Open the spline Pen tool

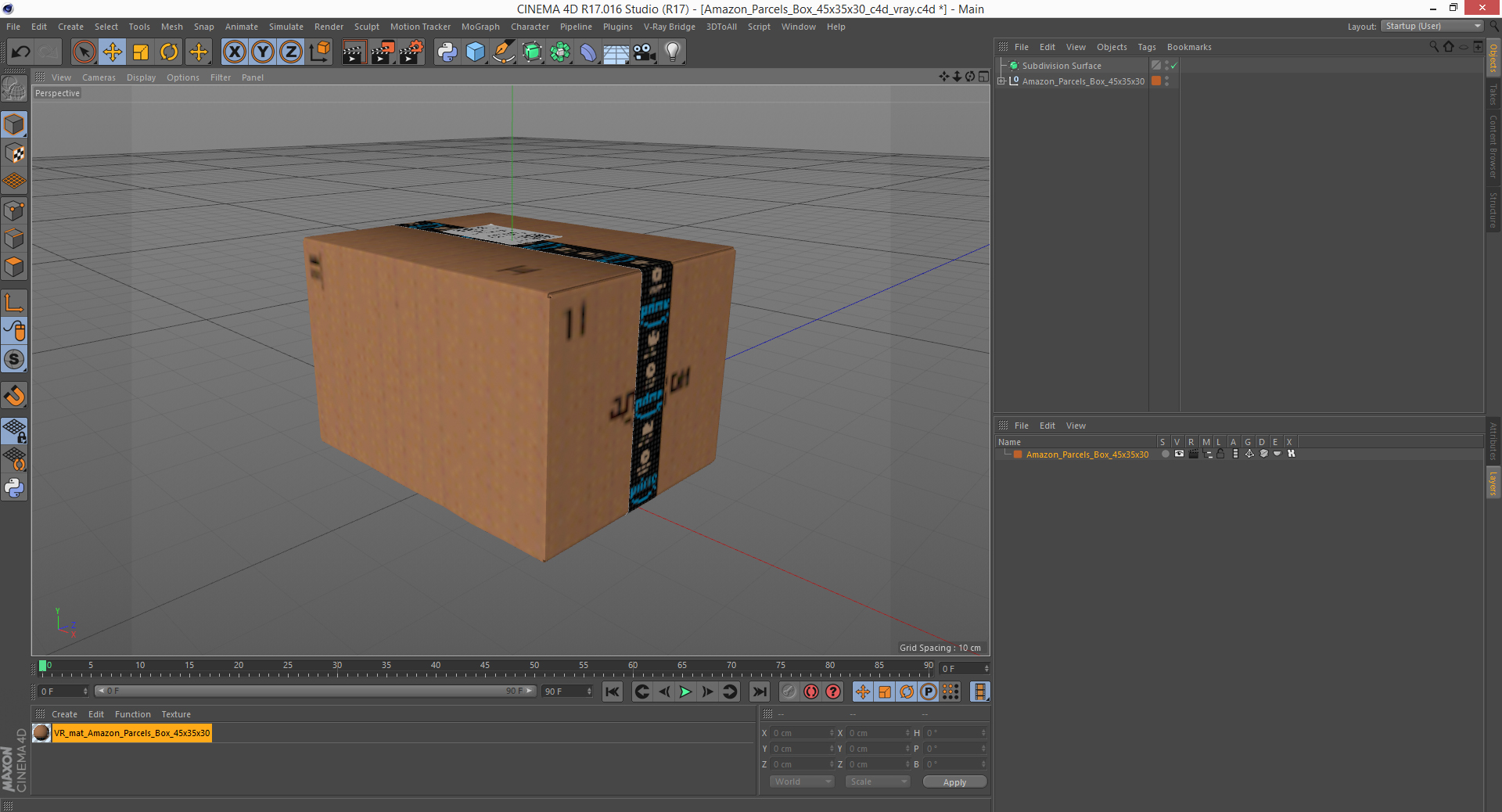pyautogui.click(x=504, y=52)
